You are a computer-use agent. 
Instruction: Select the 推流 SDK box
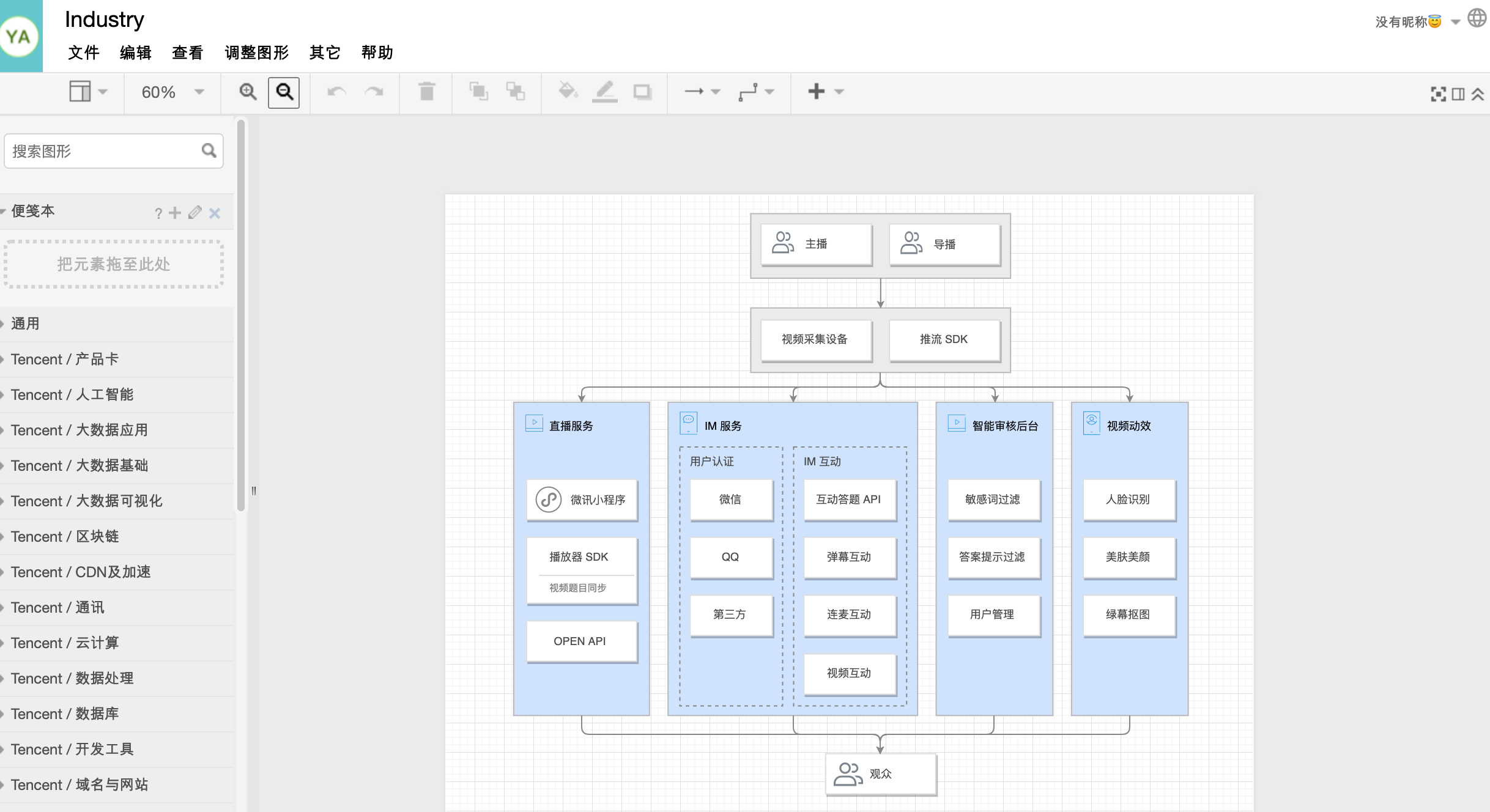pyautogui.click(x=945, y=339)
